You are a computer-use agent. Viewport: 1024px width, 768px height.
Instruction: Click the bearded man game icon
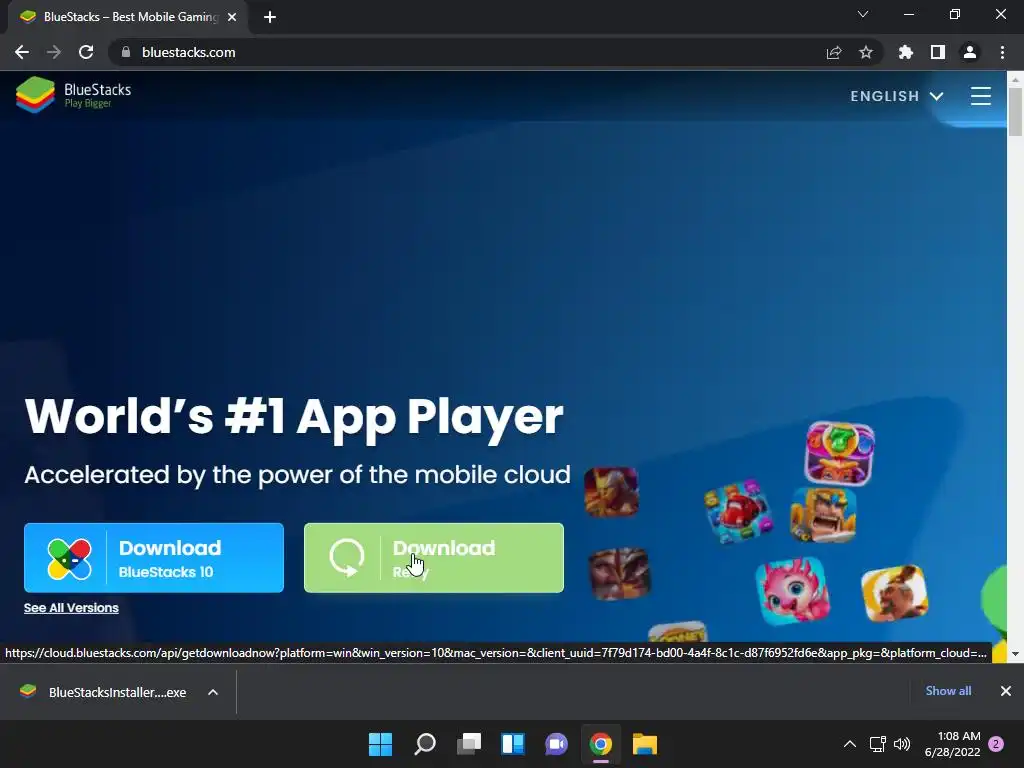895,592
